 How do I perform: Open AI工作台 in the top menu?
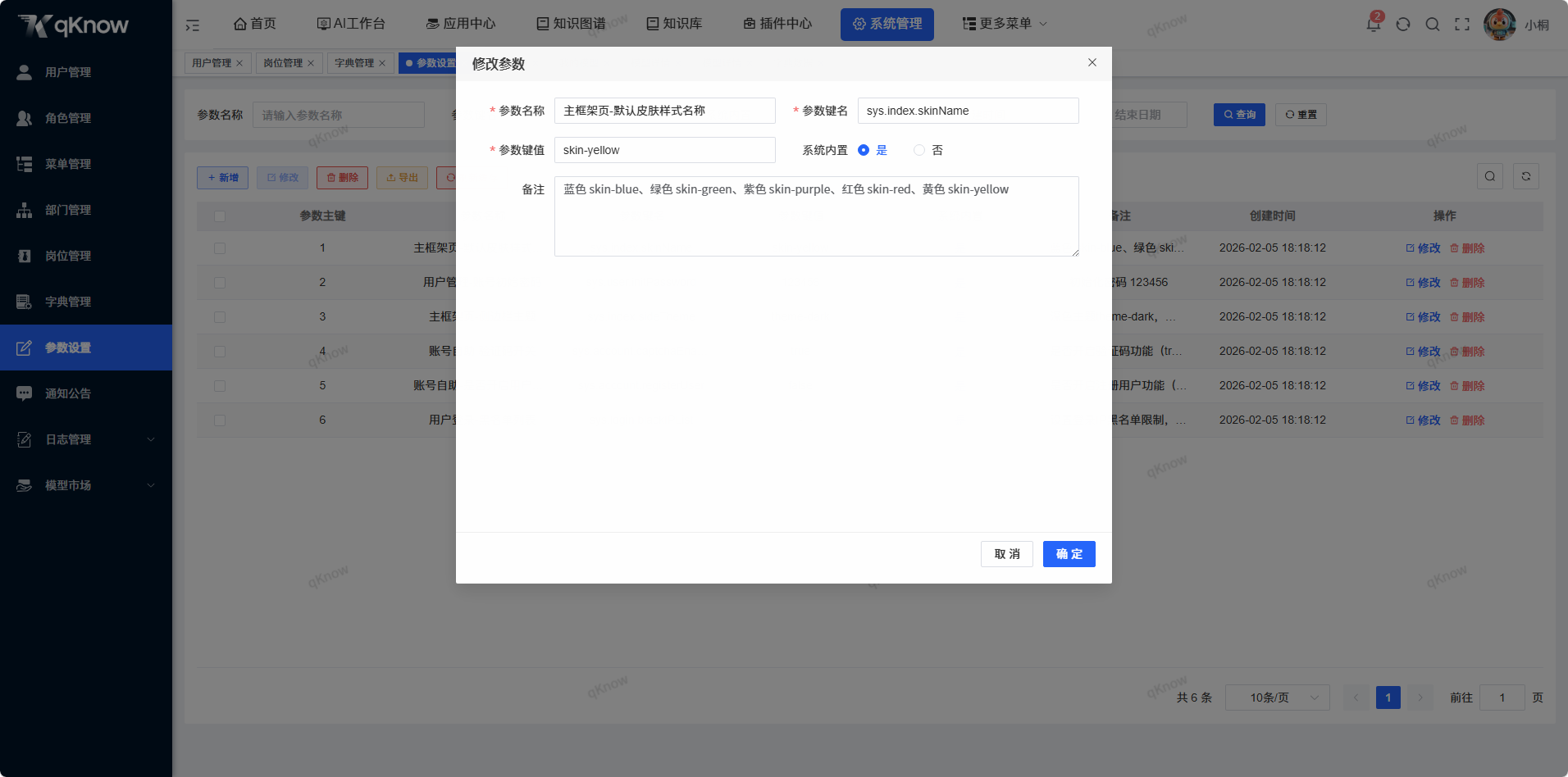[351, 24]
